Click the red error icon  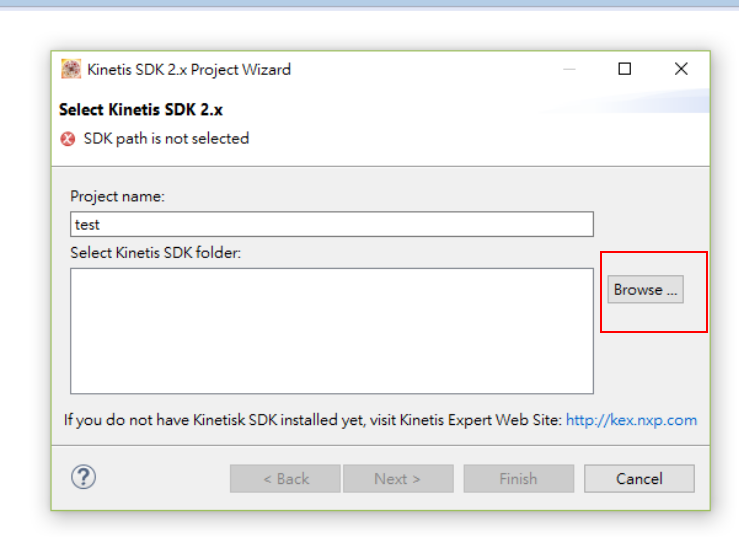click(68, 139)
